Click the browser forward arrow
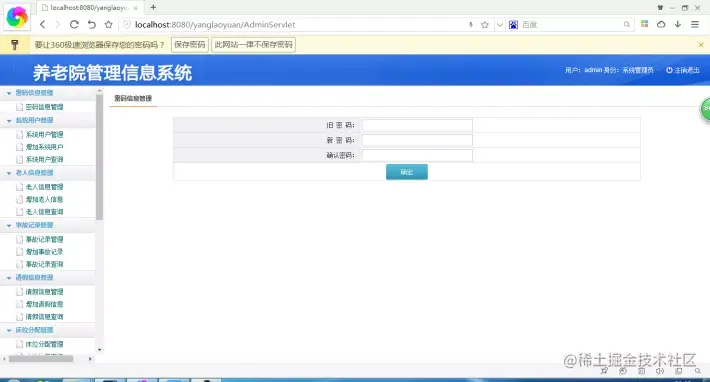 pos(58,24)
